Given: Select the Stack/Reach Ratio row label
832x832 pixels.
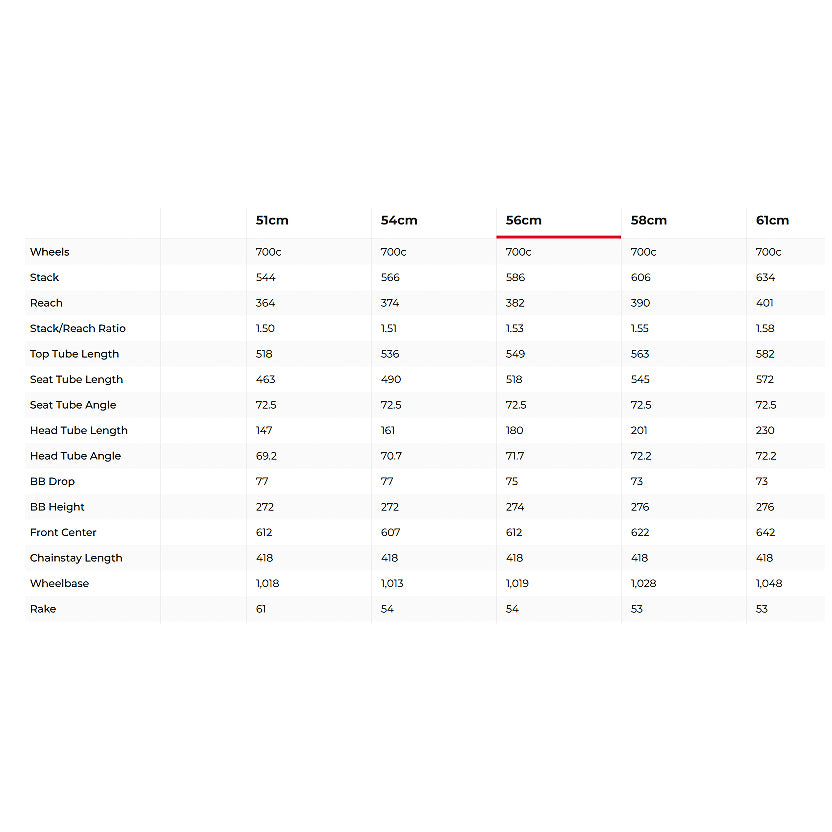Looking at the screenshot, I should click(x=78, y=328).
